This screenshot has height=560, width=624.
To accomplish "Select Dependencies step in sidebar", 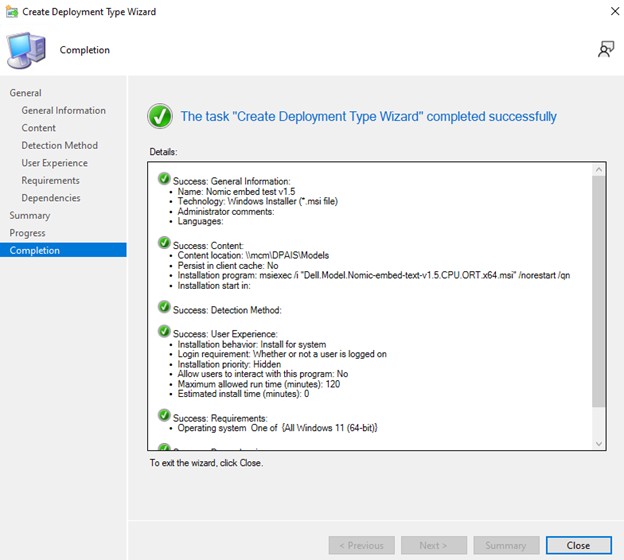I will coord(51,198).
